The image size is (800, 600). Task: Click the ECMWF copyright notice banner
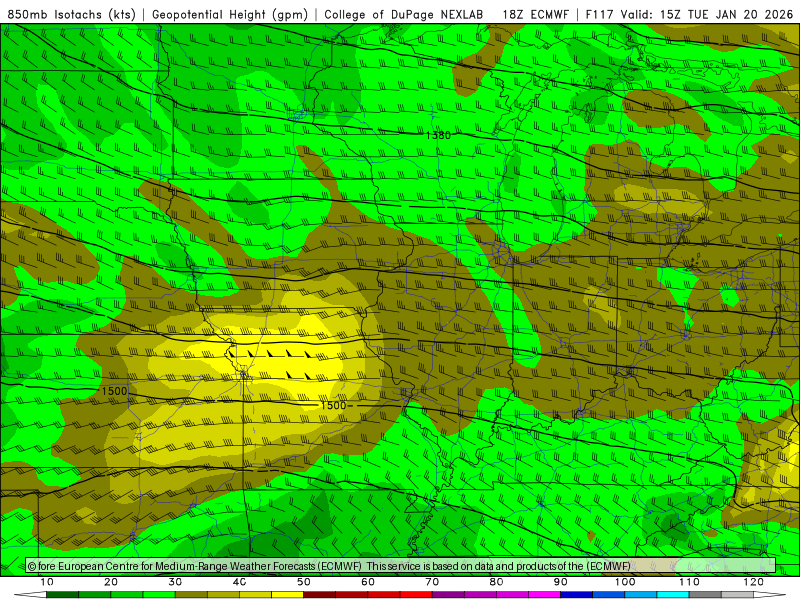coord(401,566)
